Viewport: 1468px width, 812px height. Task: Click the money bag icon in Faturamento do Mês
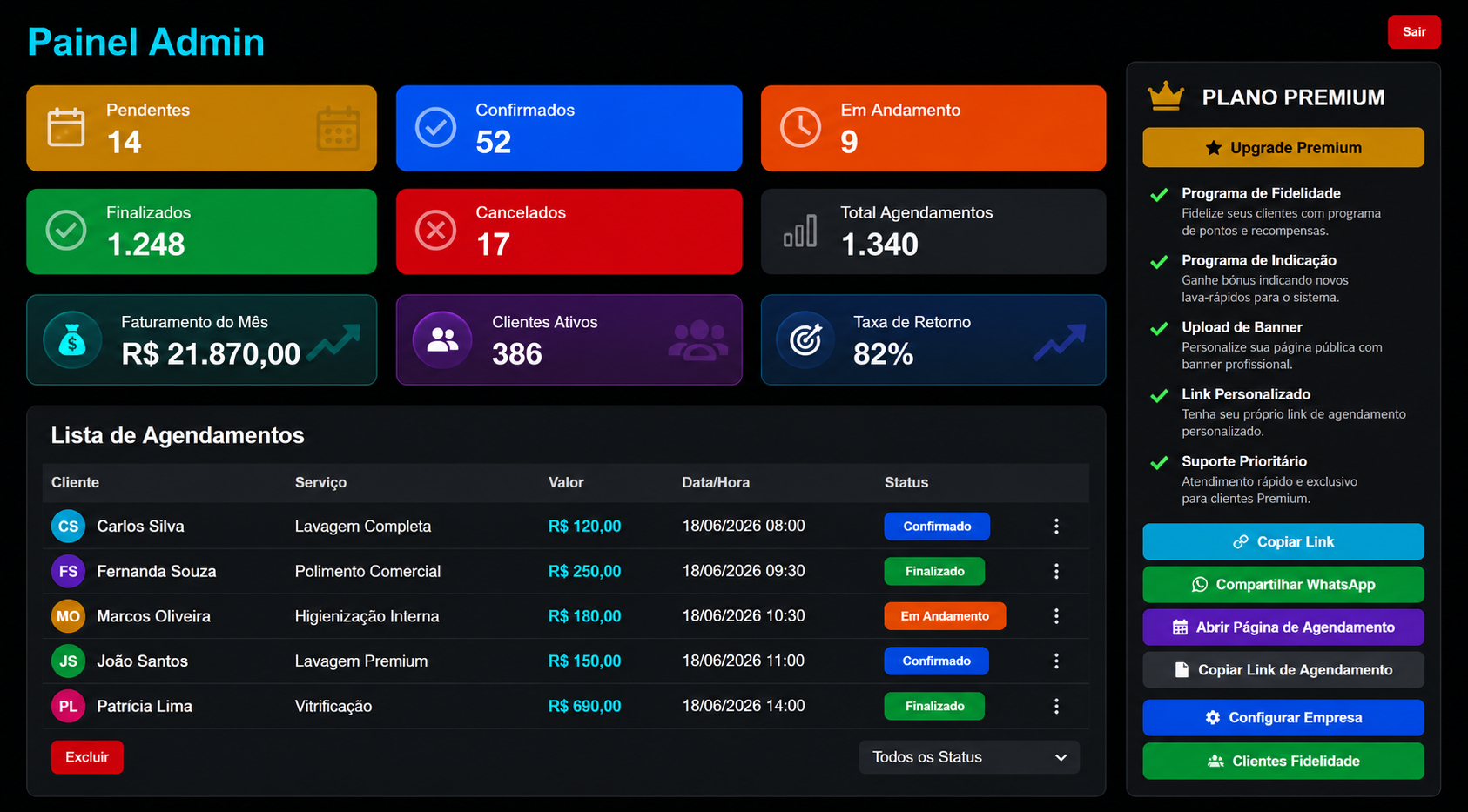click(x=72, y=340)
